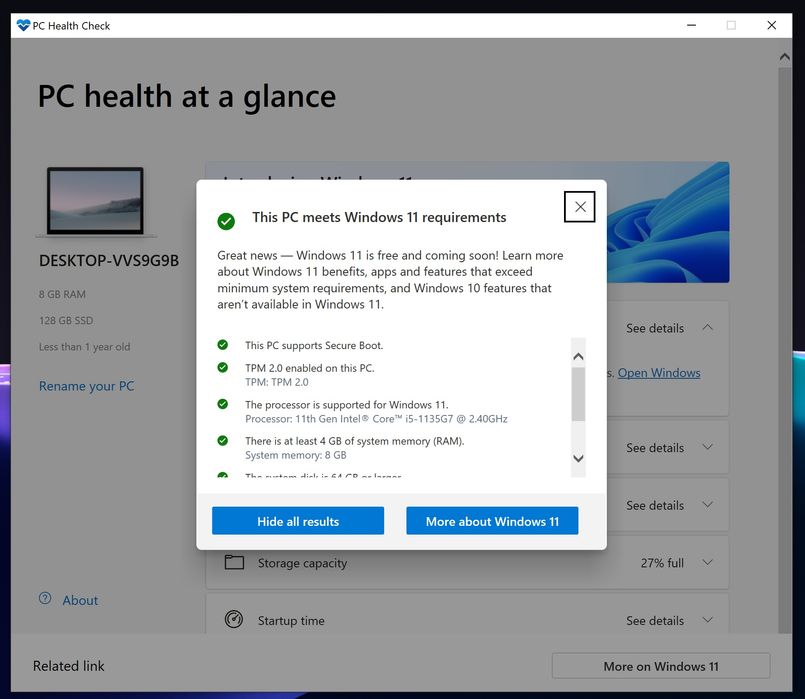Screen dimensions: 805x699
Task: Click the TPM 2.0 green check icon
Action: [222, 367]
